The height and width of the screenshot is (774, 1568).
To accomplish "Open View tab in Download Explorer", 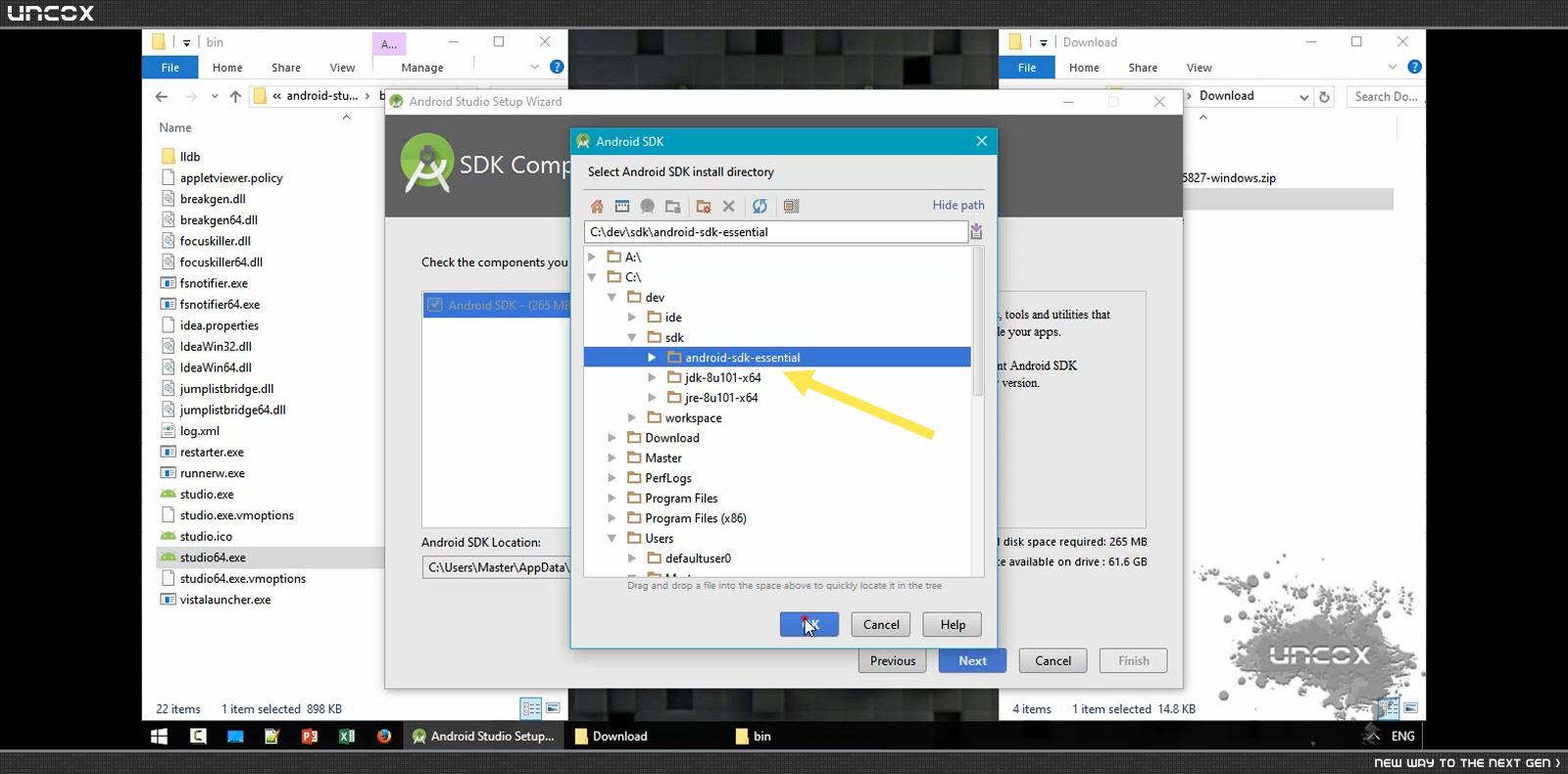I will (x=1200, y=68).
